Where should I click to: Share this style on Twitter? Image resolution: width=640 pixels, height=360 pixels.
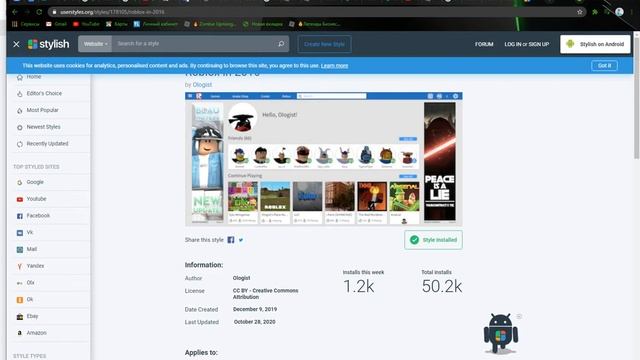tap(241, 240)
